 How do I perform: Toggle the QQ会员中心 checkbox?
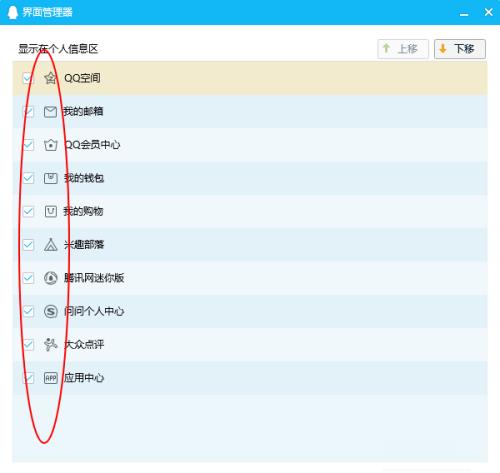[x=28, y=145]
